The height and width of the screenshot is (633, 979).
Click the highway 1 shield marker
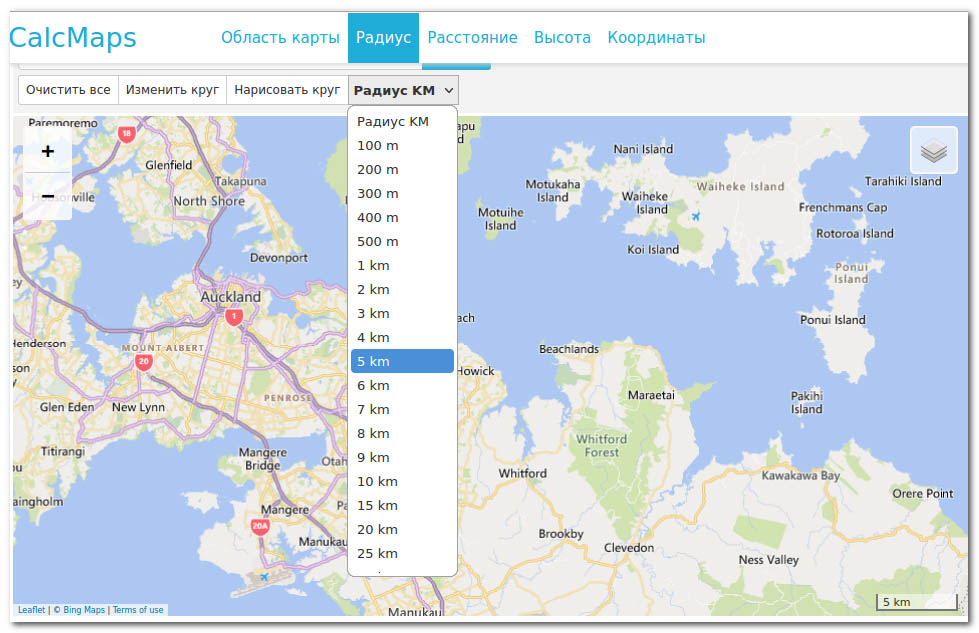coord(234,317)
